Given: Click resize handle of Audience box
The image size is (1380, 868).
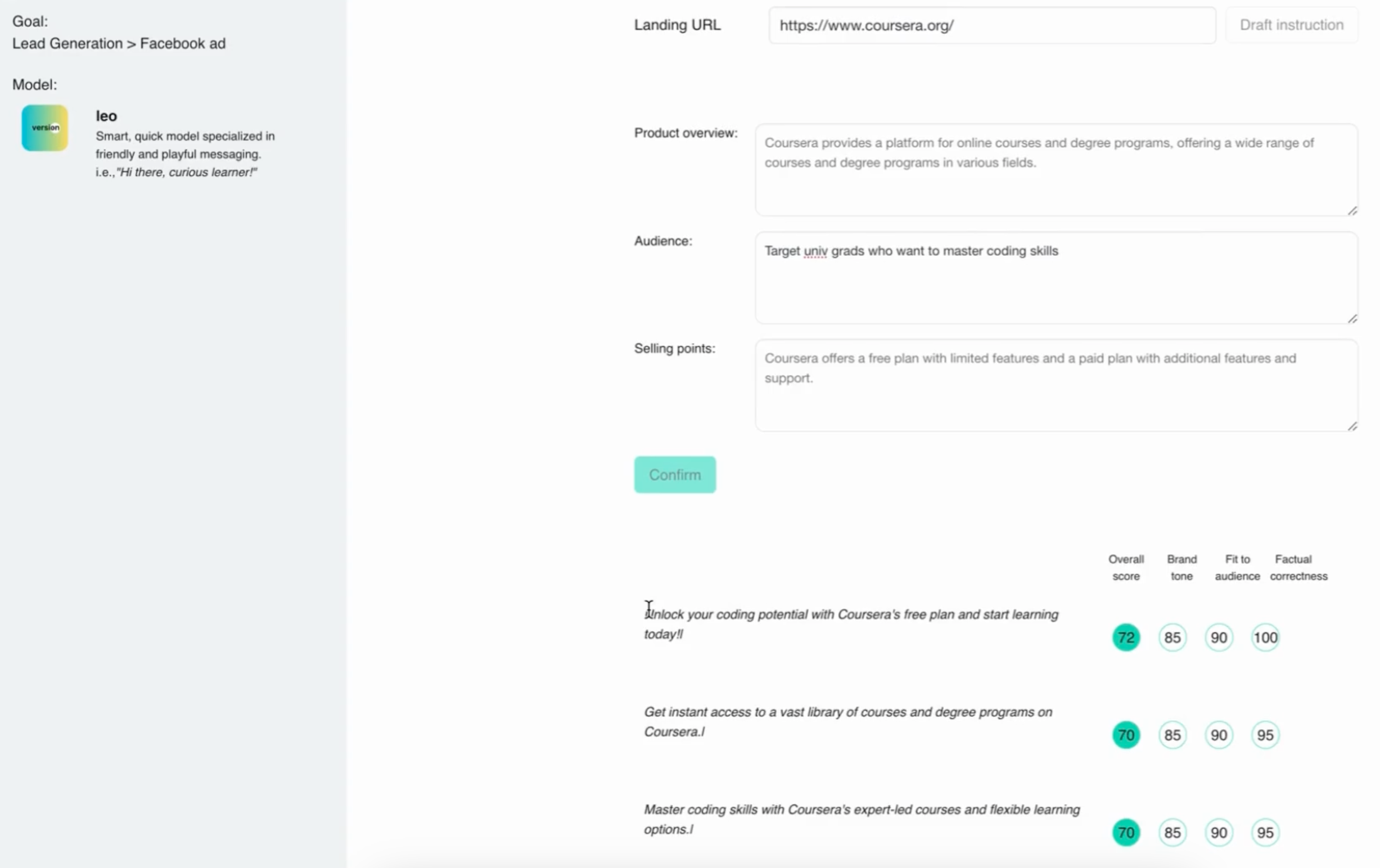Looking at the screenshot, I should point(1352,319).
